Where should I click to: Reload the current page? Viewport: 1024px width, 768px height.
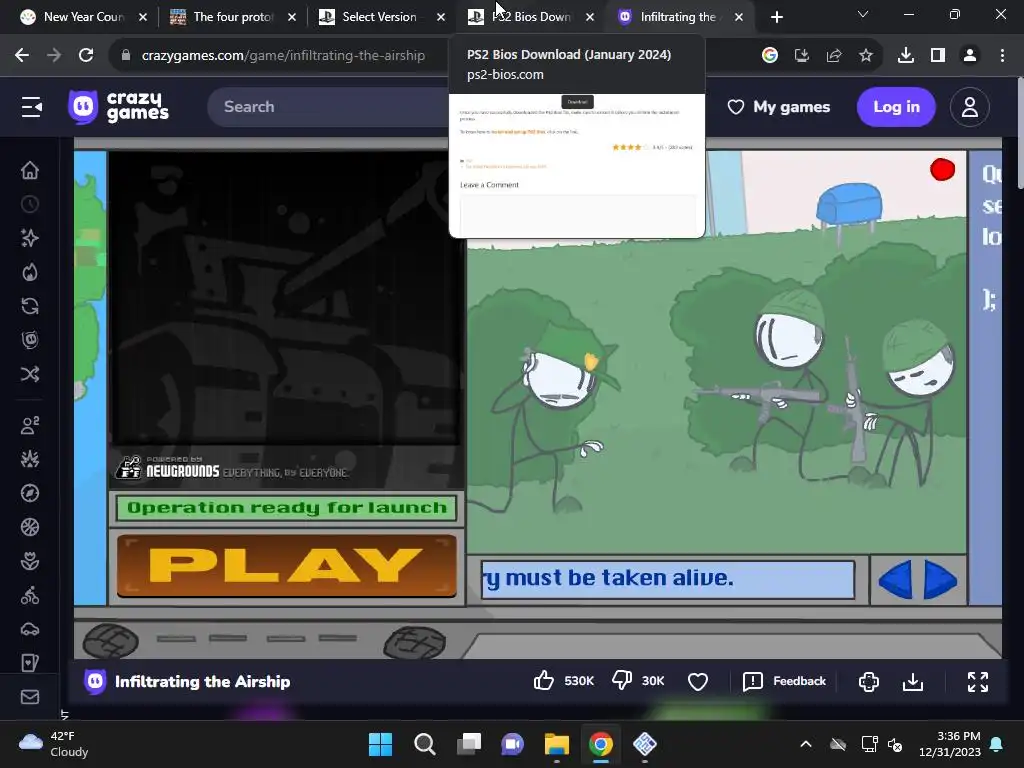[86, 56]
